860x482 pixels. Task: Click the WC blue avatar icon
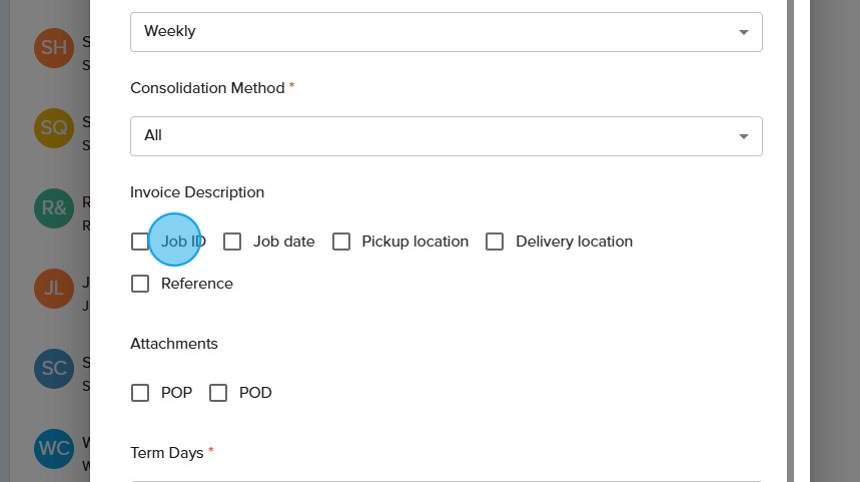point(53,448)
